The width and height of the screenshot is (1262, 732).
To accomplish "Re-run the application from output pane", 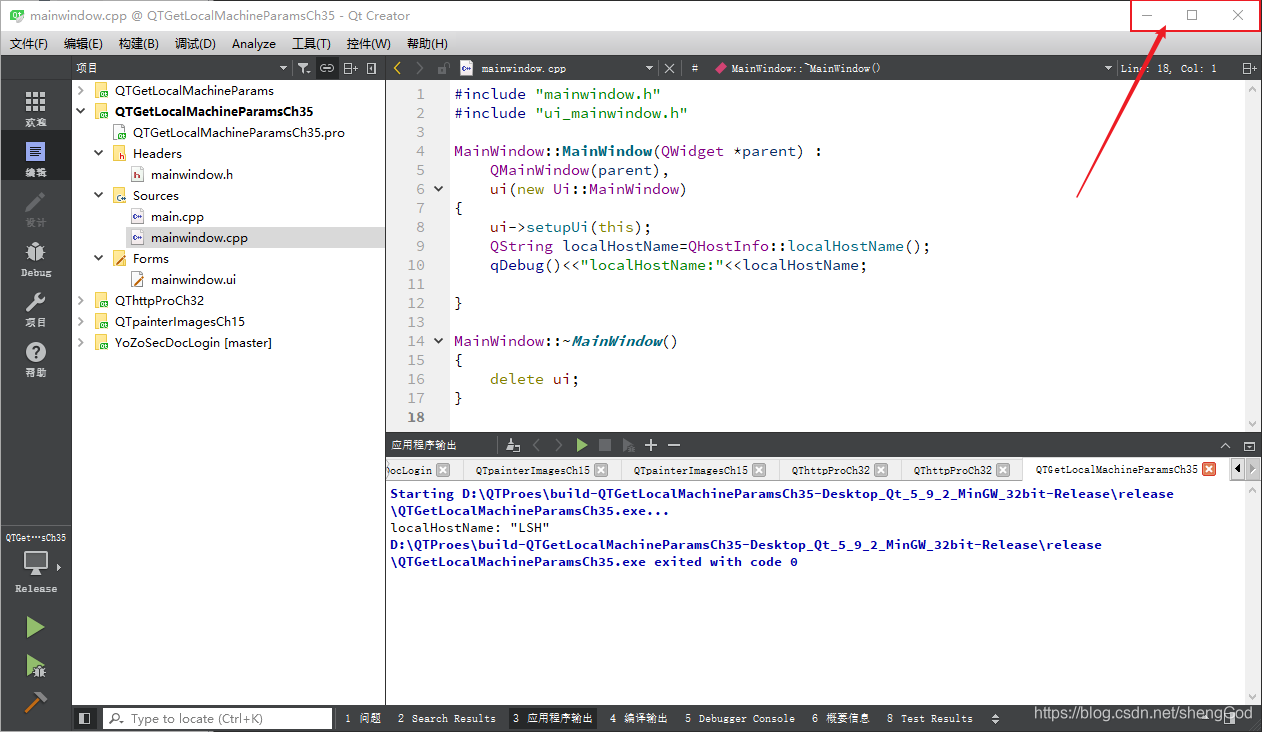I will pos(582,445).
